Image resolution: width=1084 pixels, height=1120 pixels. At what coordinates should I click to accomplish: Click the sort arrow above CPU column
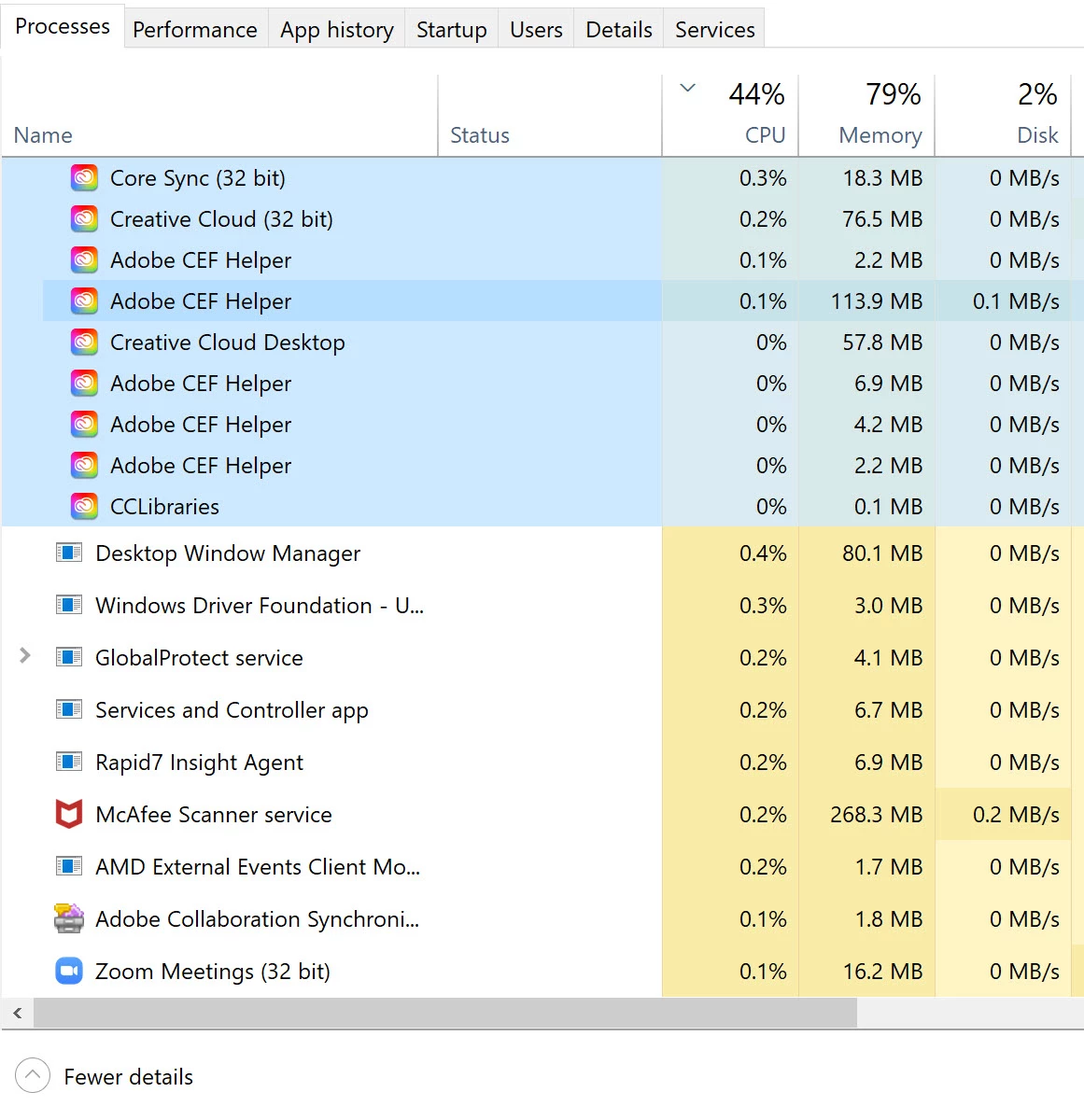(x=688, y=89)
